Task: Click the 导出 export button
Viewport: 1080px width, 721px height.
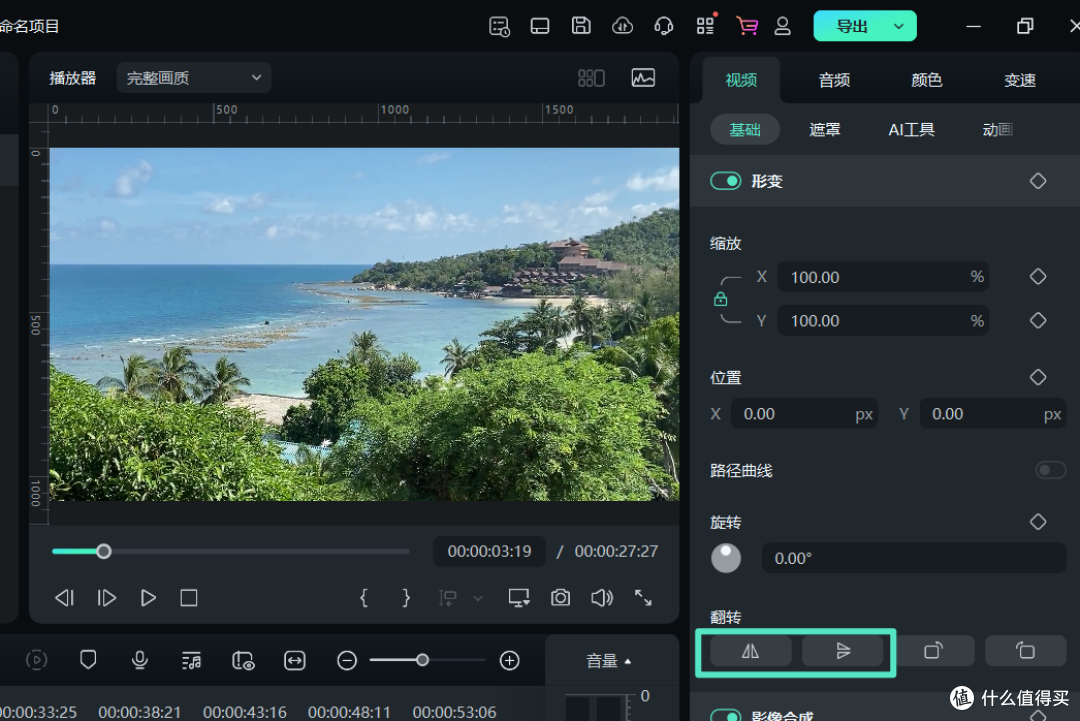Action: 852,26
